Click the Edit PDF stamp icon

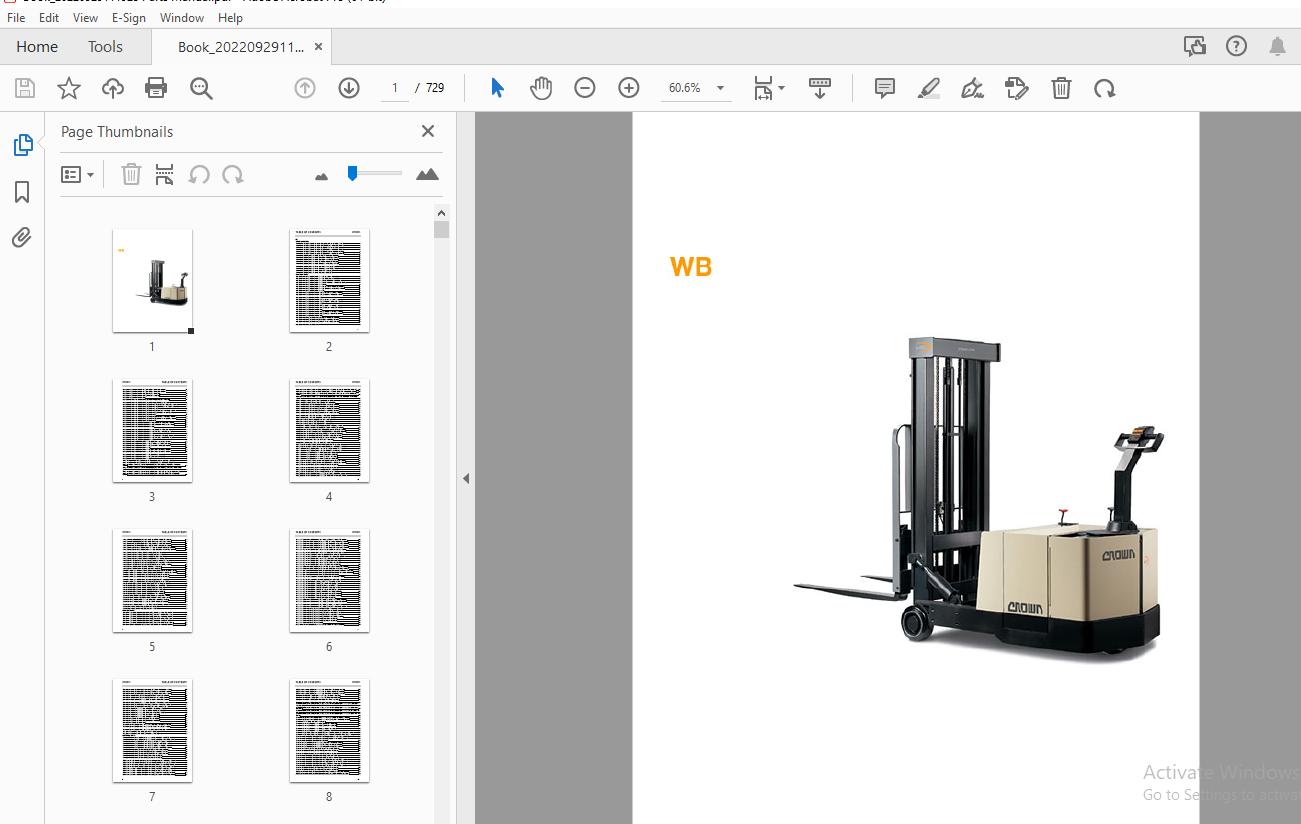[x=1017, y=88]
